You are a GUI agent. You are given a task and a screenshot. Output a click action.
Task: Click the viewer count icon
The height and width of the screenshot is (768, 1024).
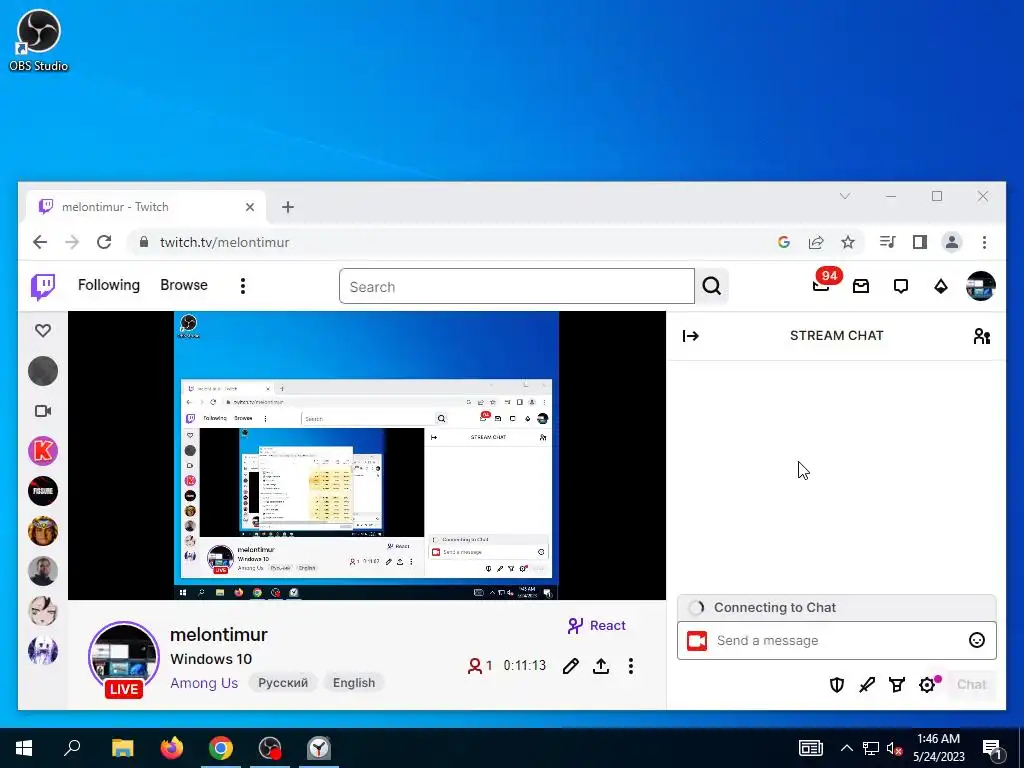tap(474, 666)
